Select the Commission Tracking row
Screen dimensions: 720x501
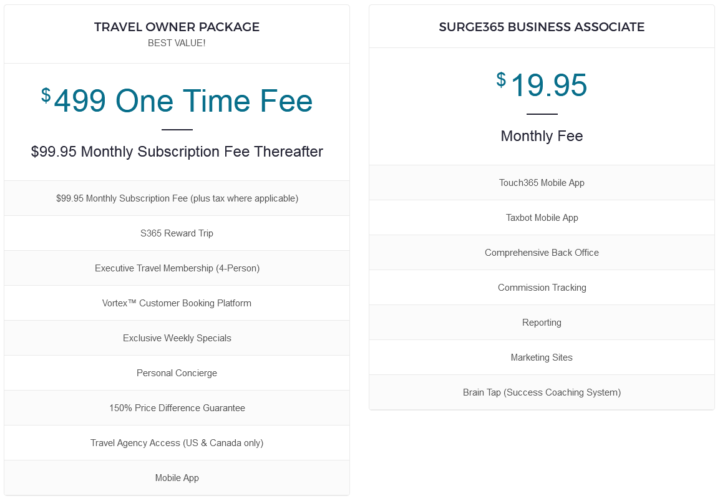coord(541,287)
